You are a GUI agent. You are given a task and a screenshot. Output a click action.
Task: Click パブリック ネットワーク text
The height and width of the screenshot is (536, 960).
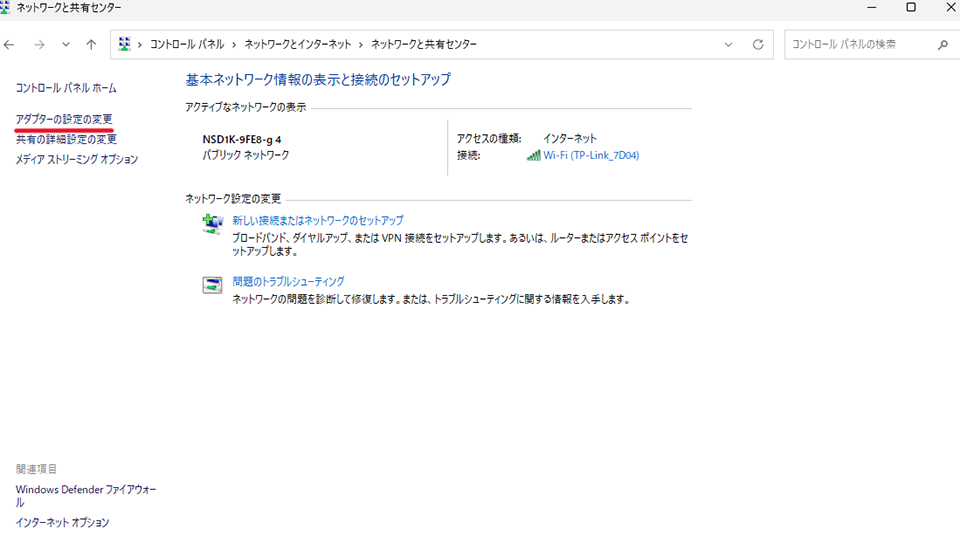(x=246, y=156)
